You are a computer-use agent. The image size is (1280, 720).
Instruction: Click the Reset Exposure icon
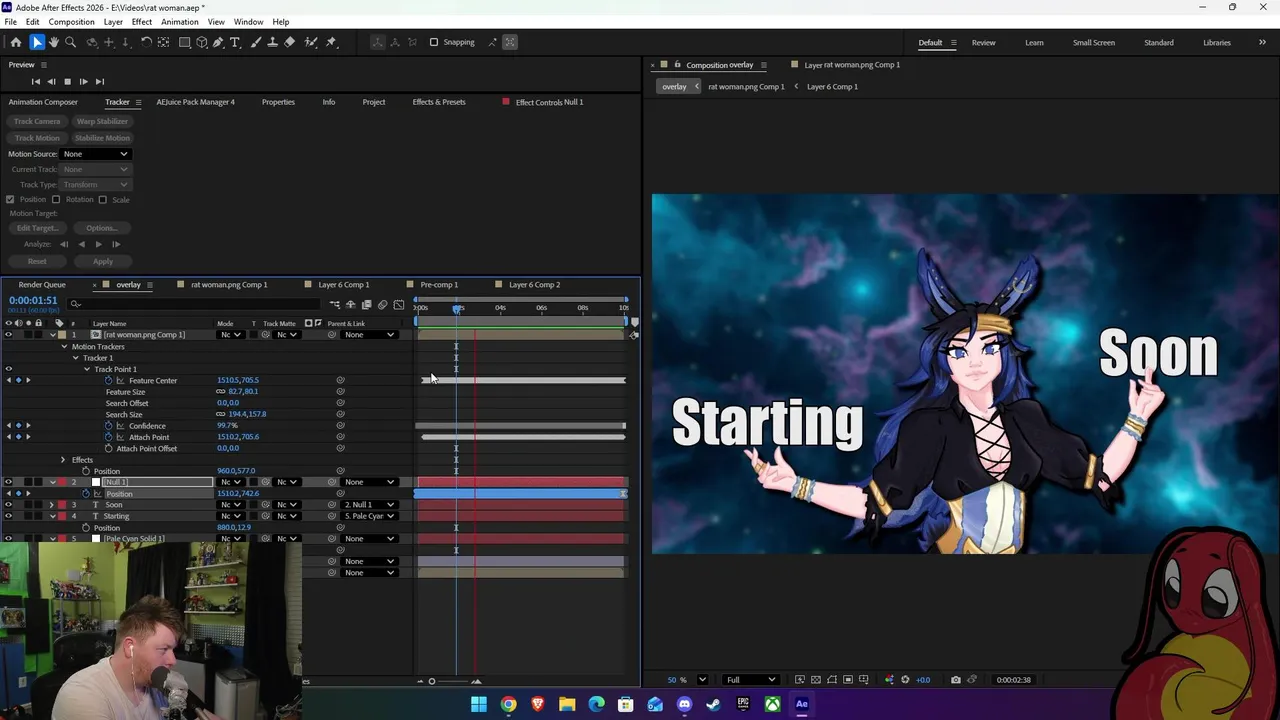906,680
